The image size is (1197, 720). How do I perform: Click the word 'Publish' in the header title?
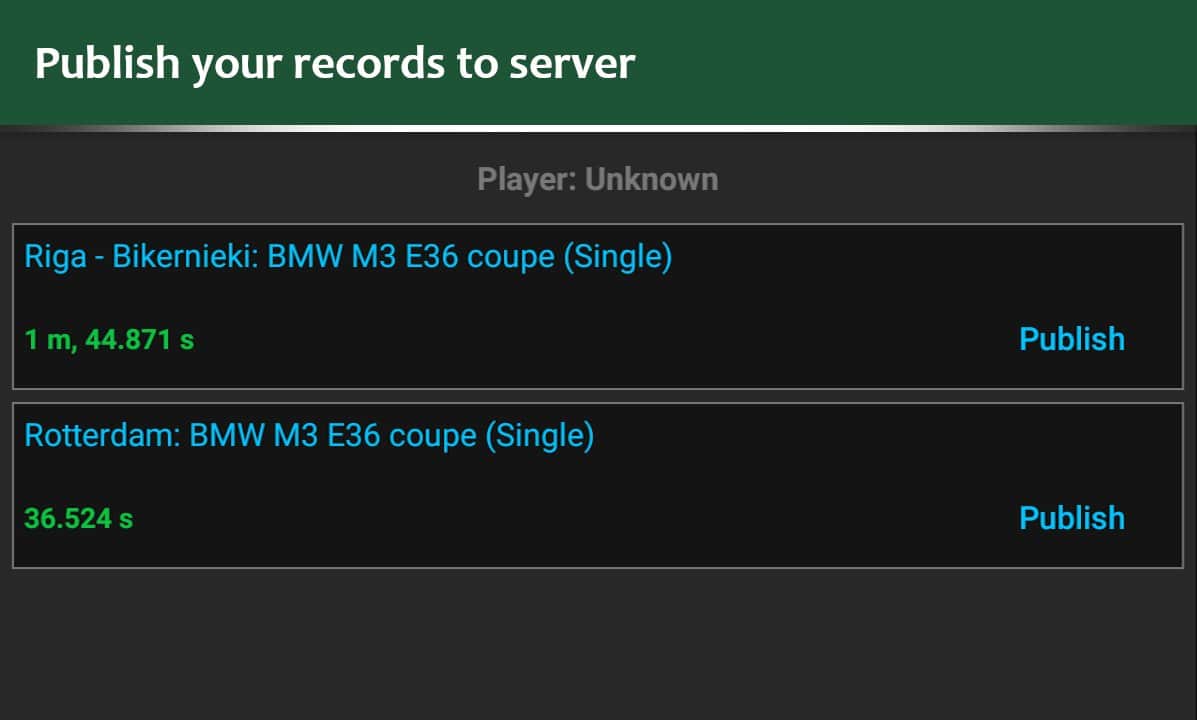pyautogui.click(x=106, y=63)
